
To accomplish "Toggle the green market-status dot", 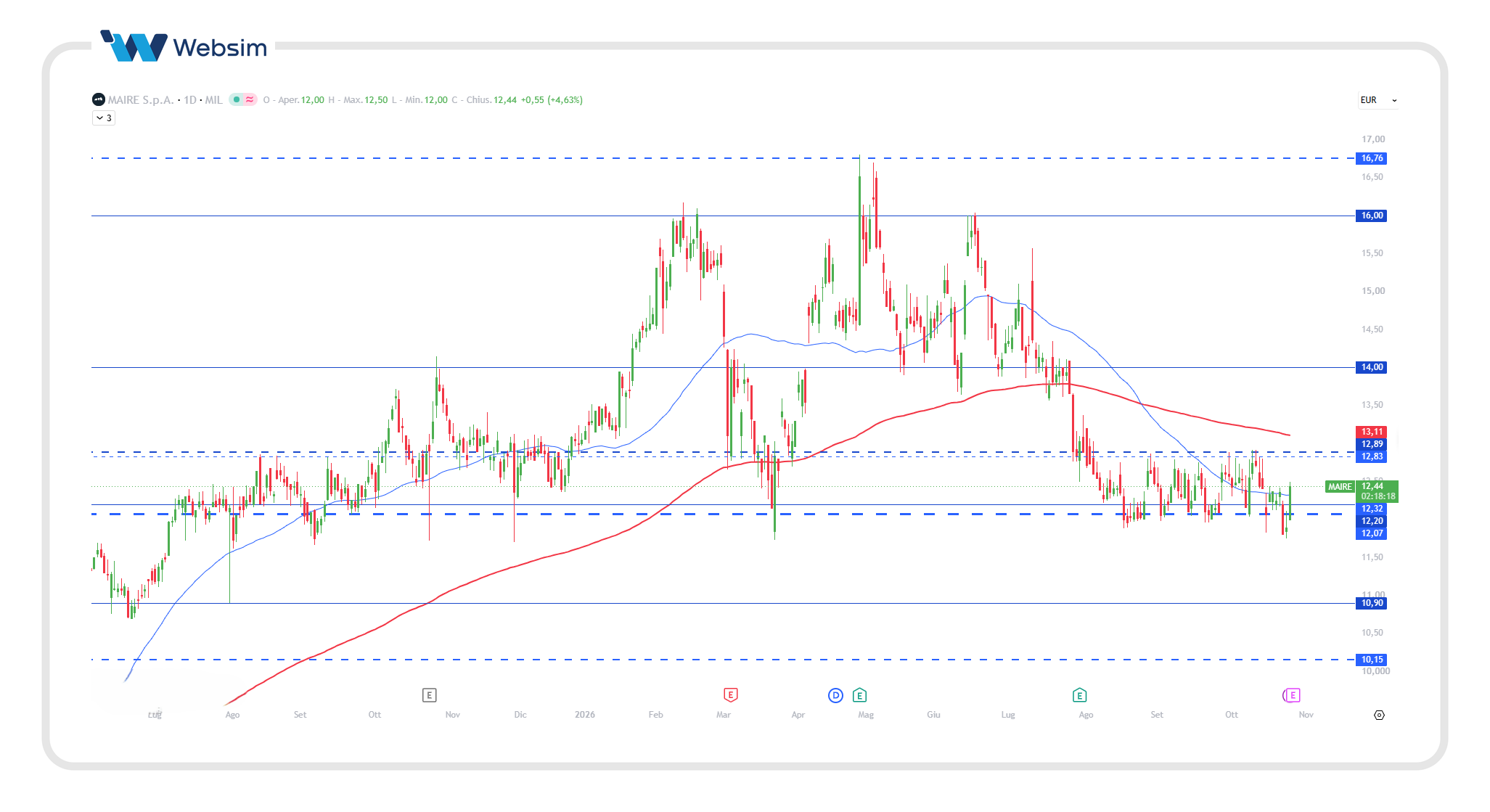I will click(x=237, y=99).
